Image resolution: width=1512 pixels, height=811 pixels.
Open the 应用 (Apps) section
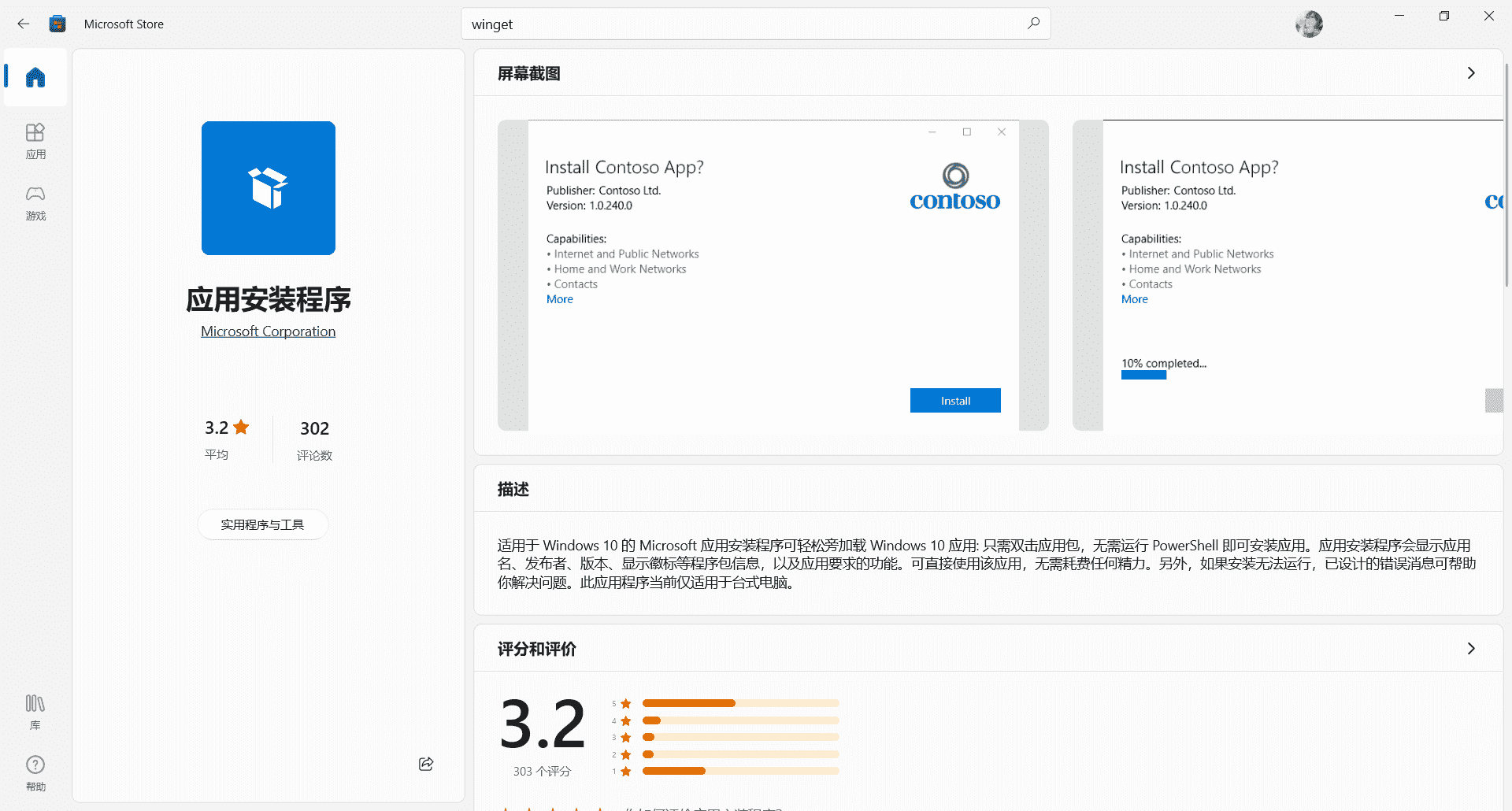click(35, 141)
